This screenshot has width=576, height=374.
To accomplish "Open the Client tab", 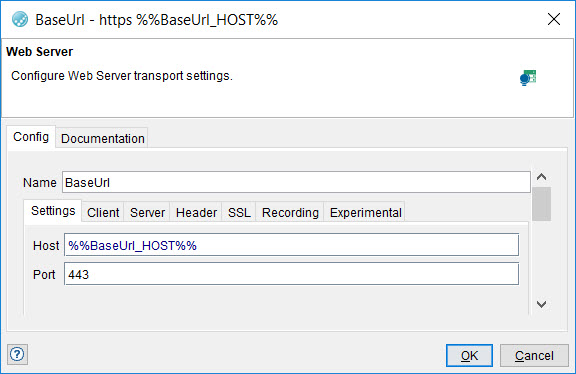I will [103, 212].
